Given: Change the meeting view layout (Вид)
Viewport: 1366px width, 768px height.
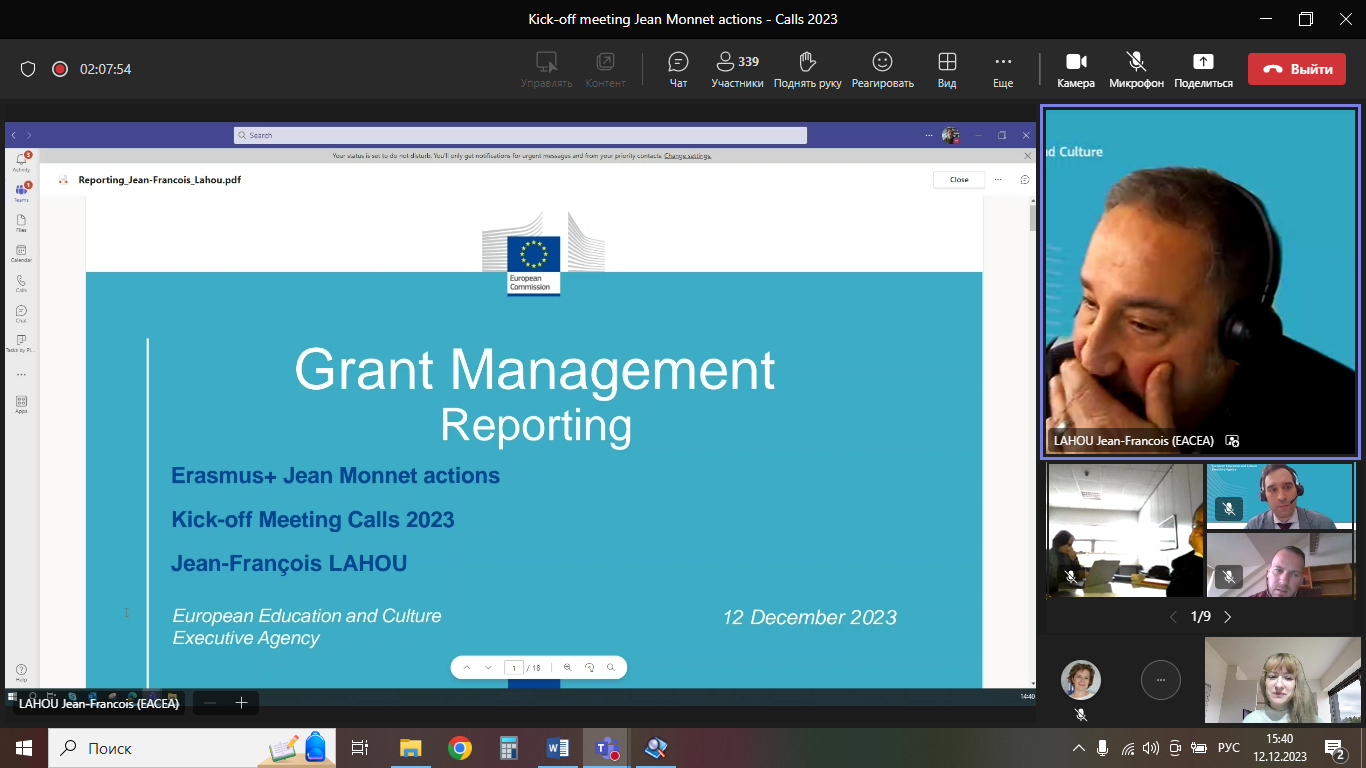Looking at the screenshot, I should [x=946, y=70].
